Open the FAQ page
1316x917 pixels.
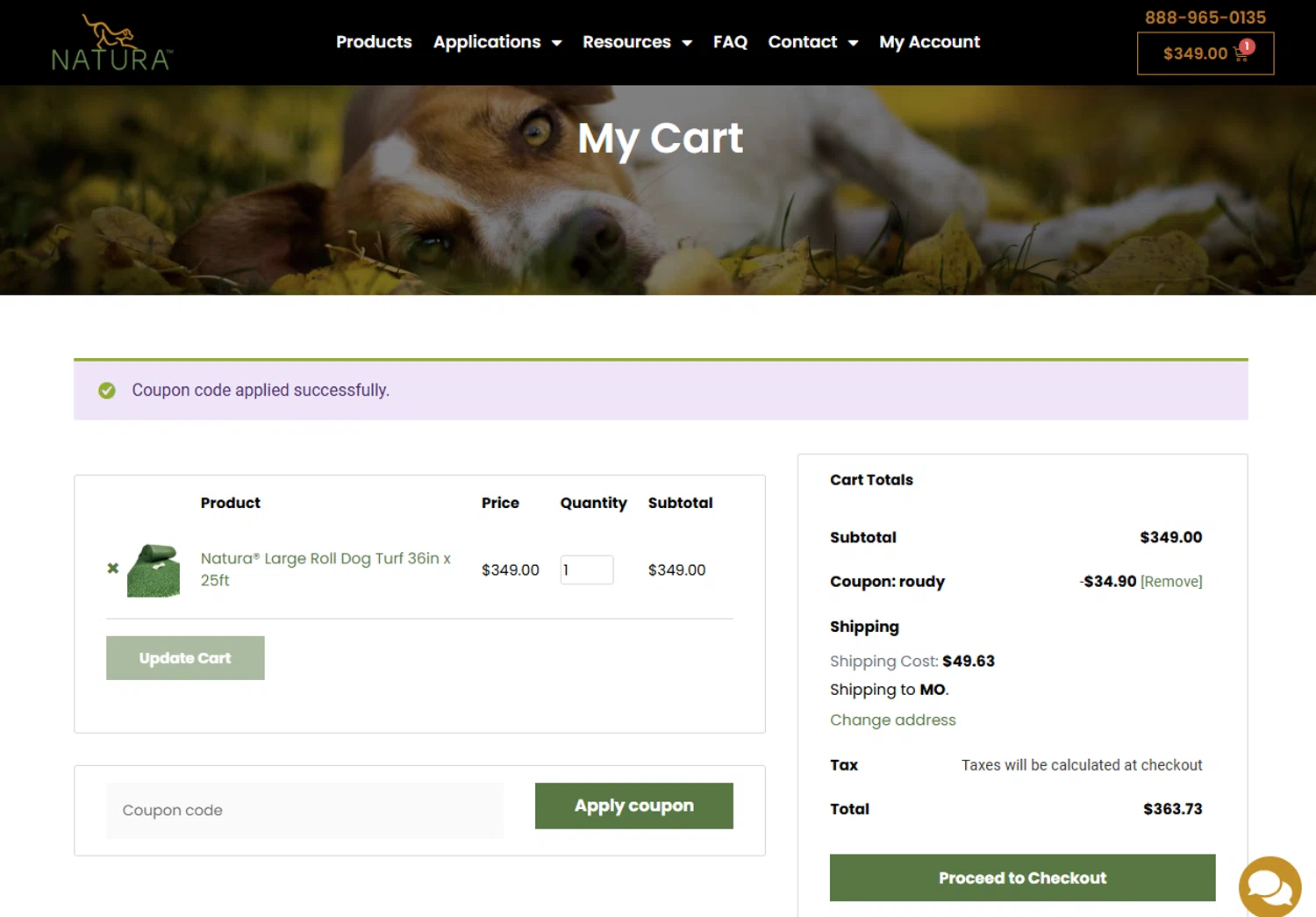(730, 42)
